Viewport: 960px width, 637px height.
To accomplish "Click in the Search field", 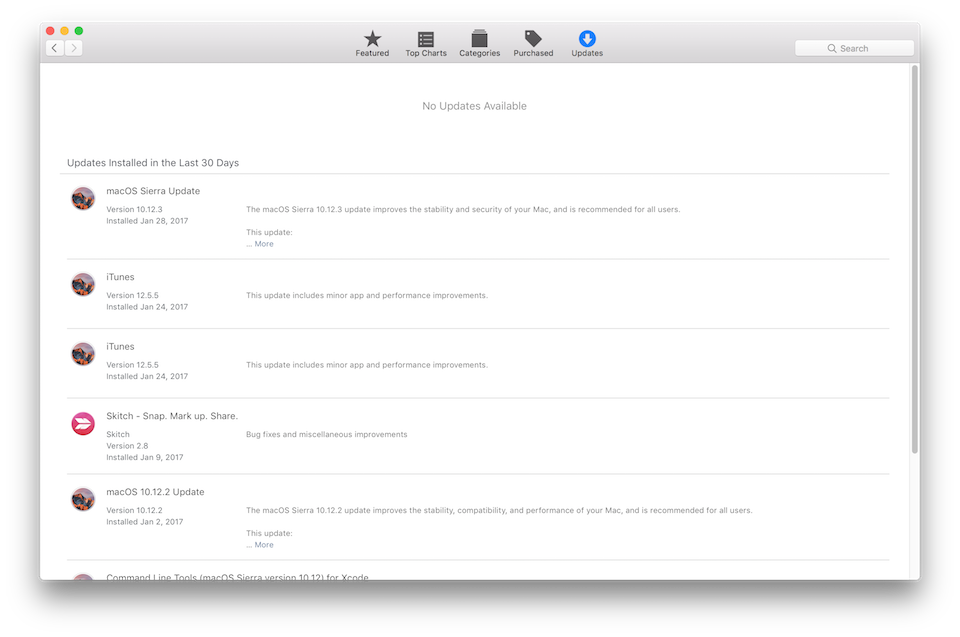I will [x=854, y=48].
